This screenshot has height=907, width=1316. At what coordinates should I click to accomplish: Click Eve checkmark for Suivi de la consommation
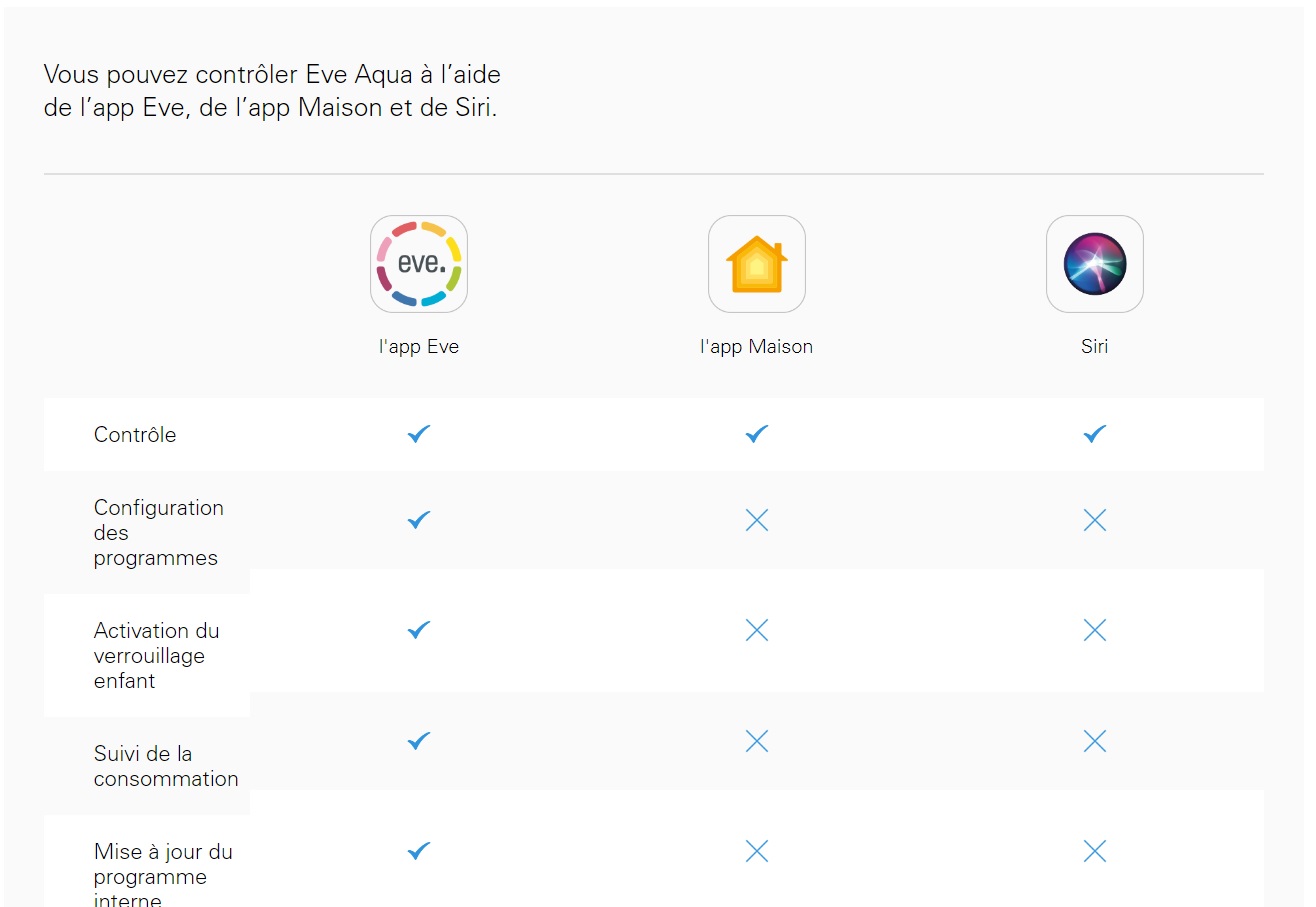pos(419,741)
